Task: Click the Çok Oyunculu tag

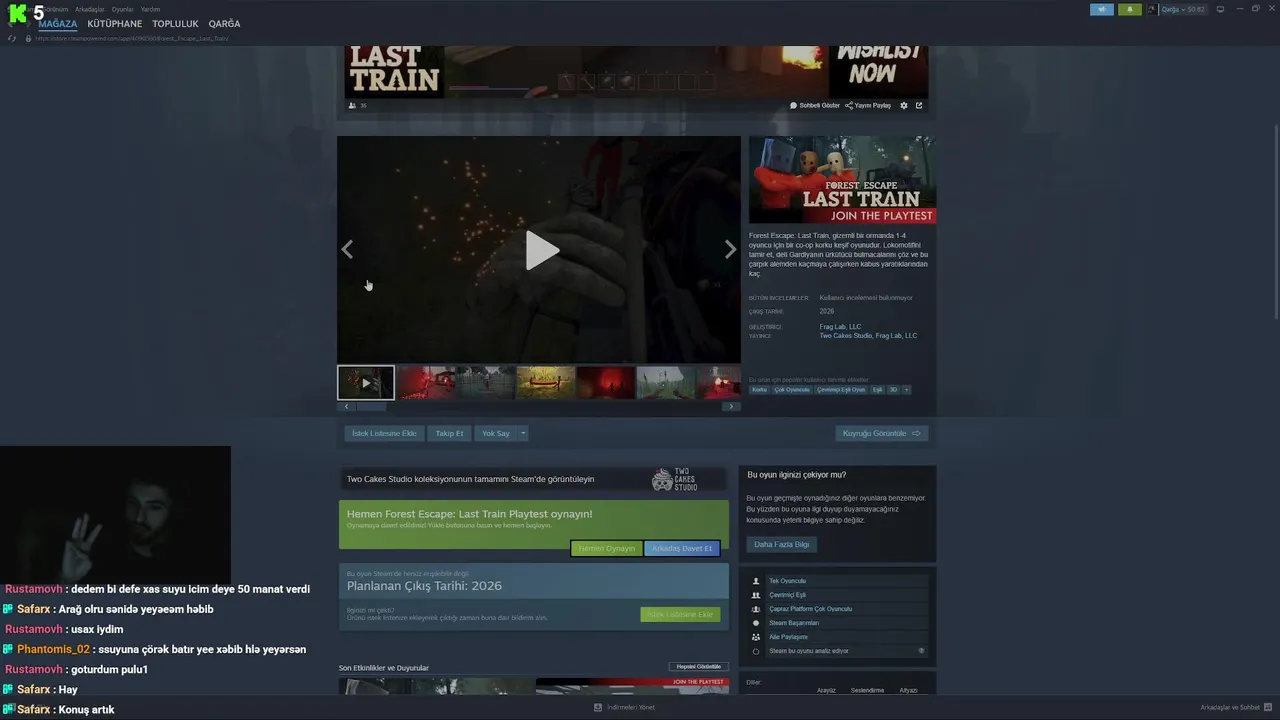Action: coord(792,390)
